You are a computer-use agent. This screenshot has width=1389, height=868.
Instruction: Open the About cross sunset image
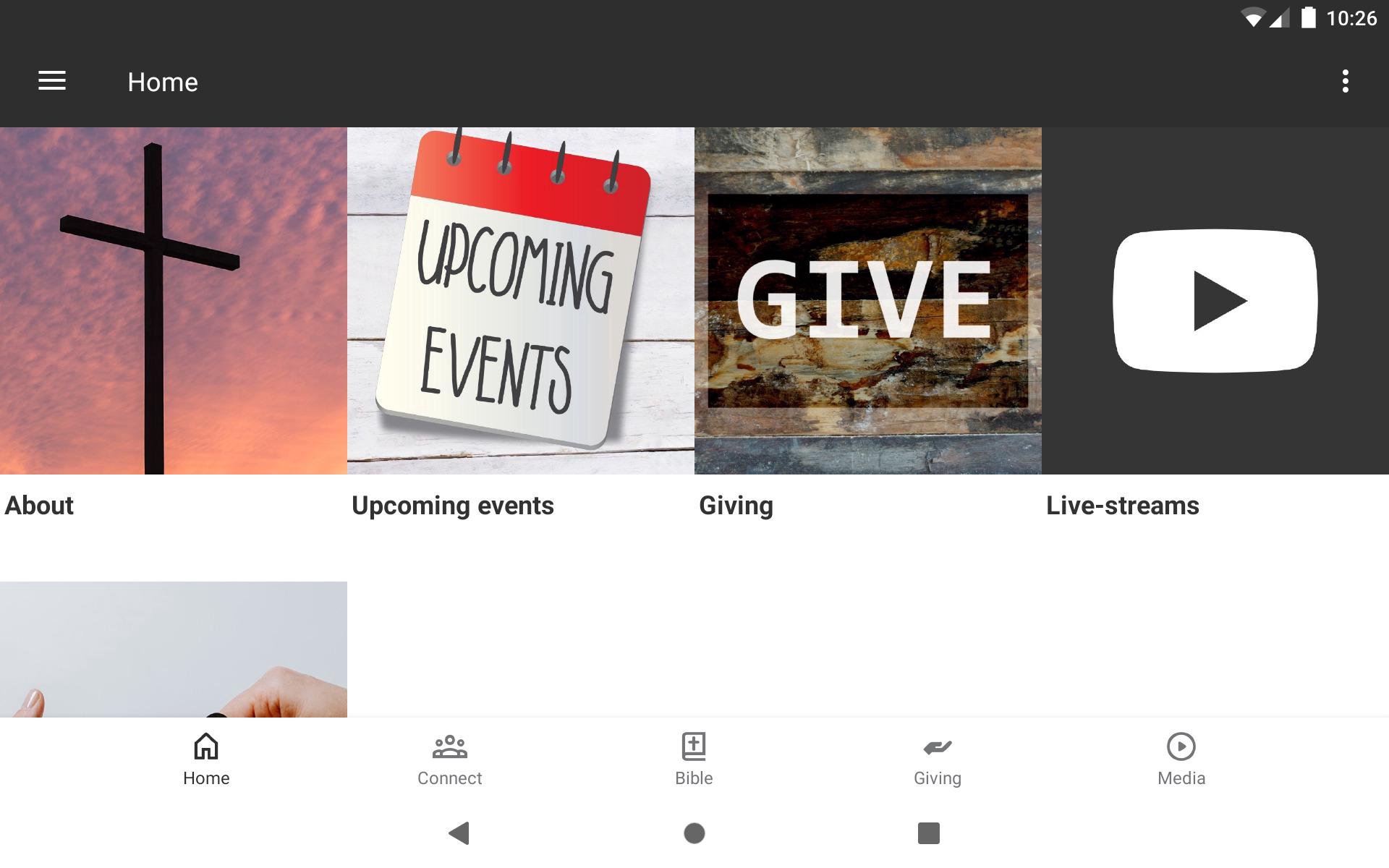174,301
